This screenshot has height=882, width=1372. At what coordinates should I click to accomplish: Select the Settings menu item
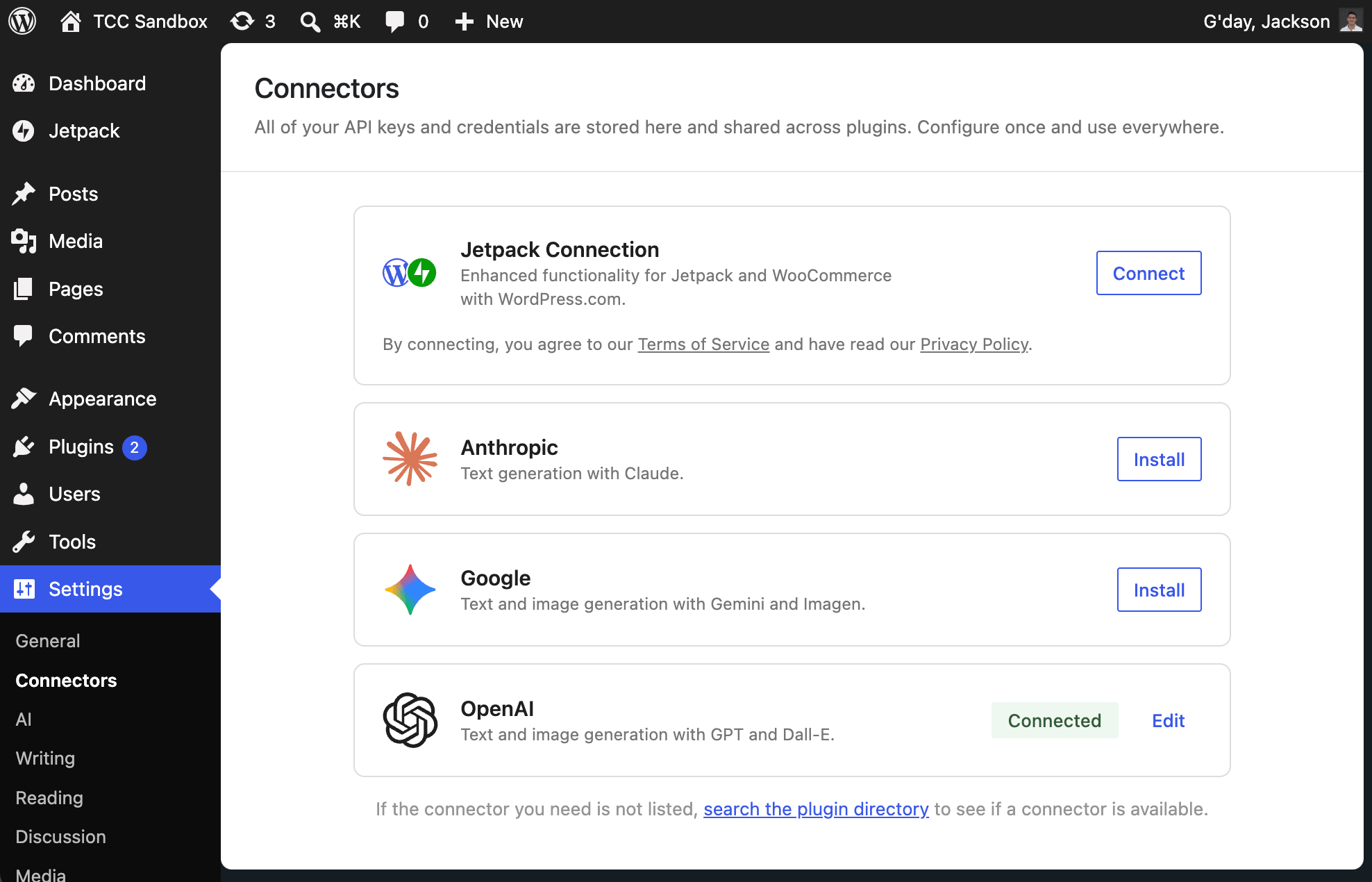click(x=110, y=589)
